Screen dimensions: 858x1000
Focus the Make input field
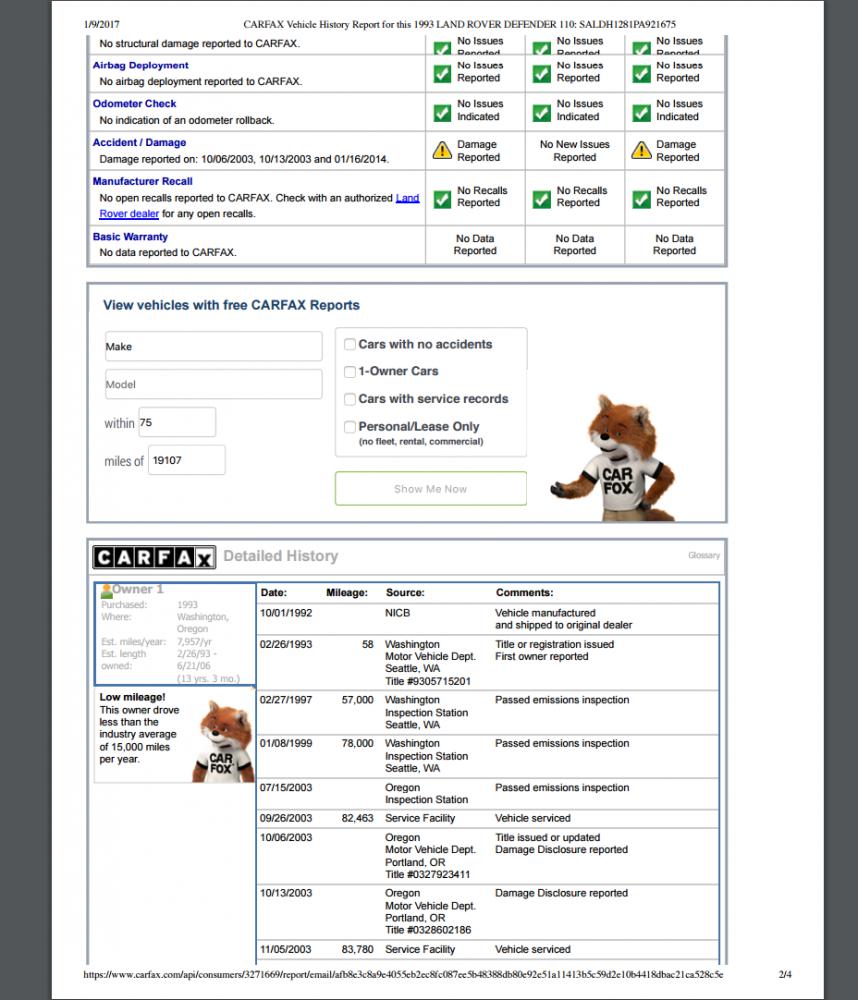tap(214, 346)
